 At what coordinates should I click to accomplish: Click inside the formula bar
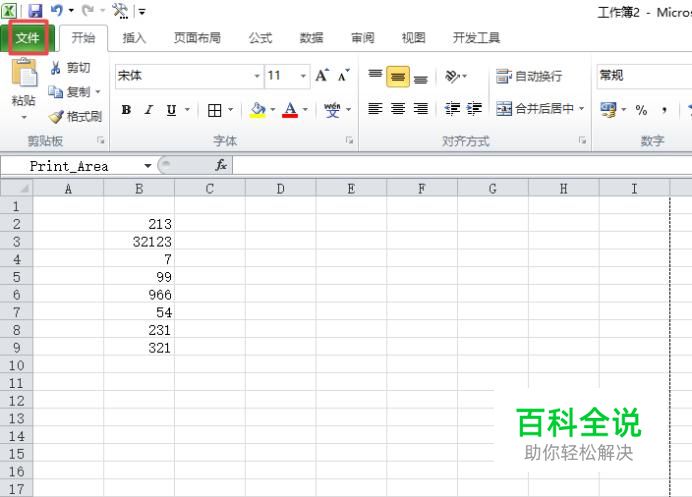pos(462,166)
